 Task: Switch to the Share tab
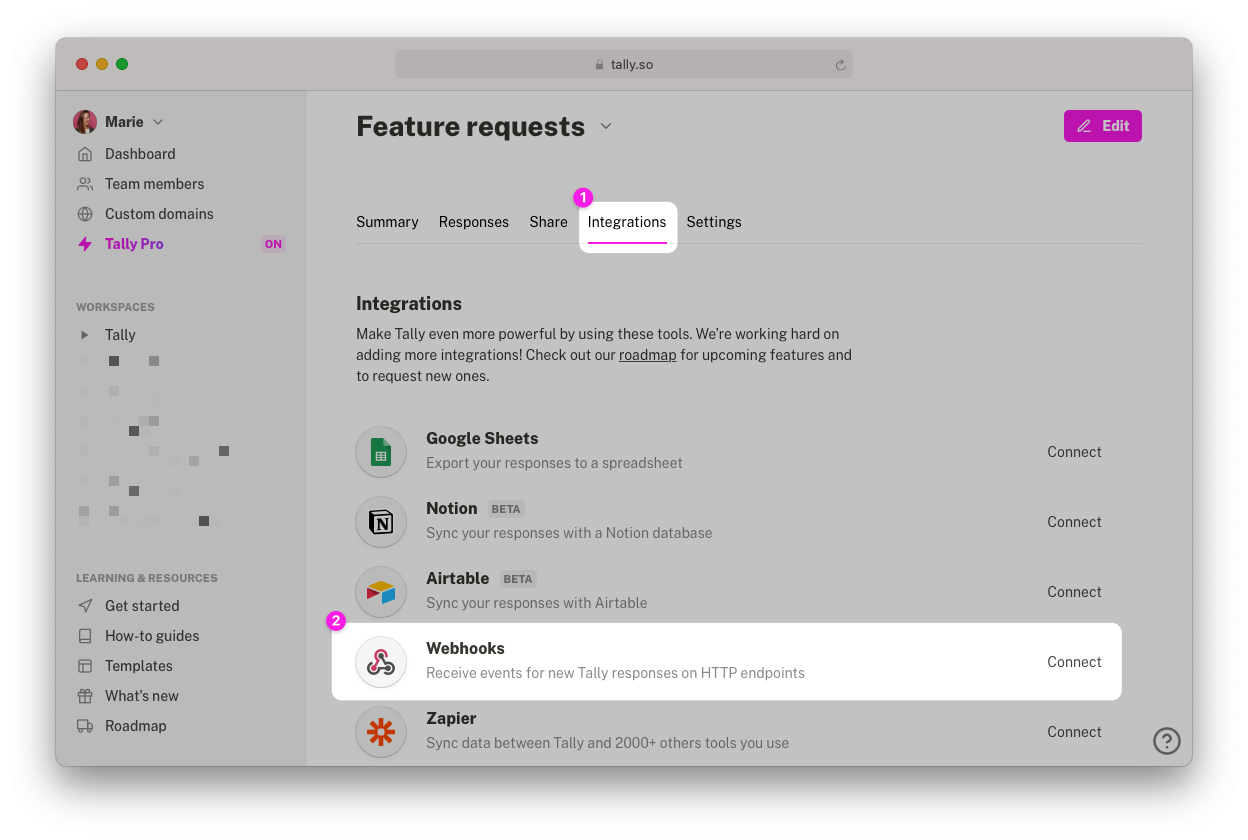548,222
